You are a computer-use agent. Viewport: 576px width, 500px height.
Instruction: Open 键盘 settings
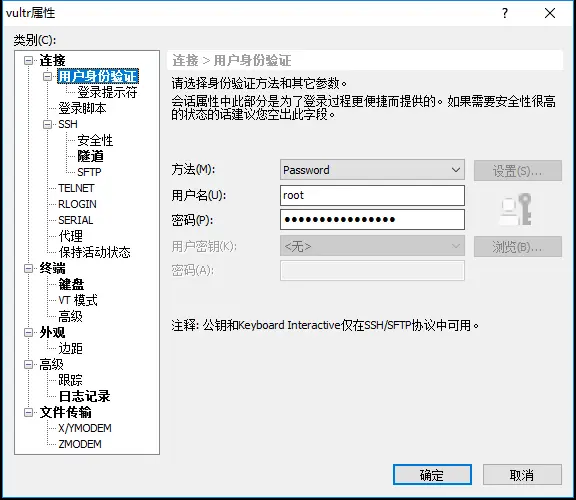(71, 284)
